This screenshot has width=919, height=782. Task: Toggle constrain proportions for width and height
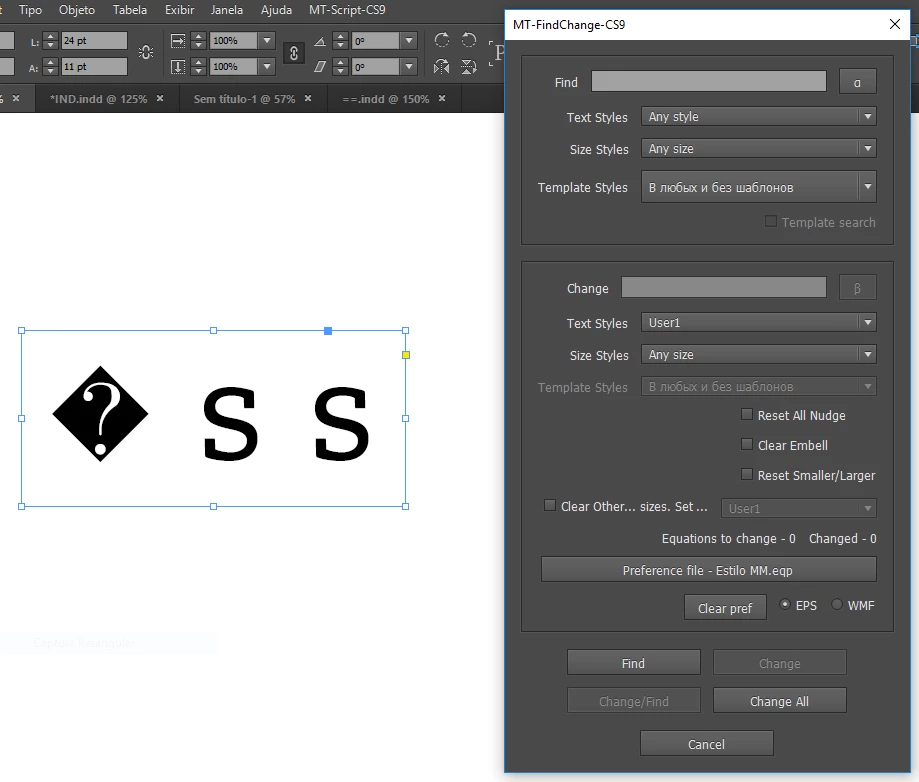click(x=146, y=53)
